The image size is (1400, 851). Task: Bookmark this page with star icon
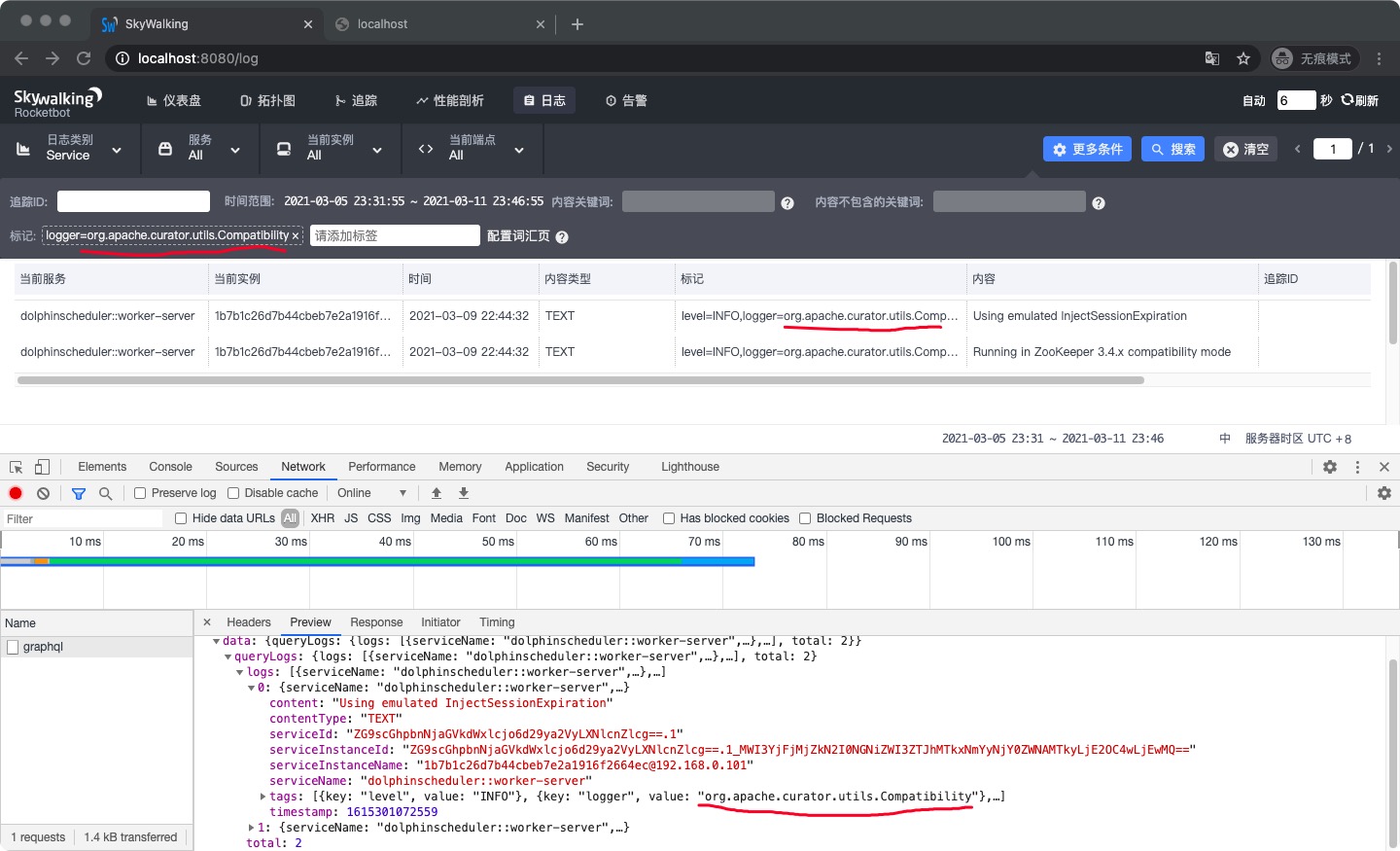click(1243, 58)
